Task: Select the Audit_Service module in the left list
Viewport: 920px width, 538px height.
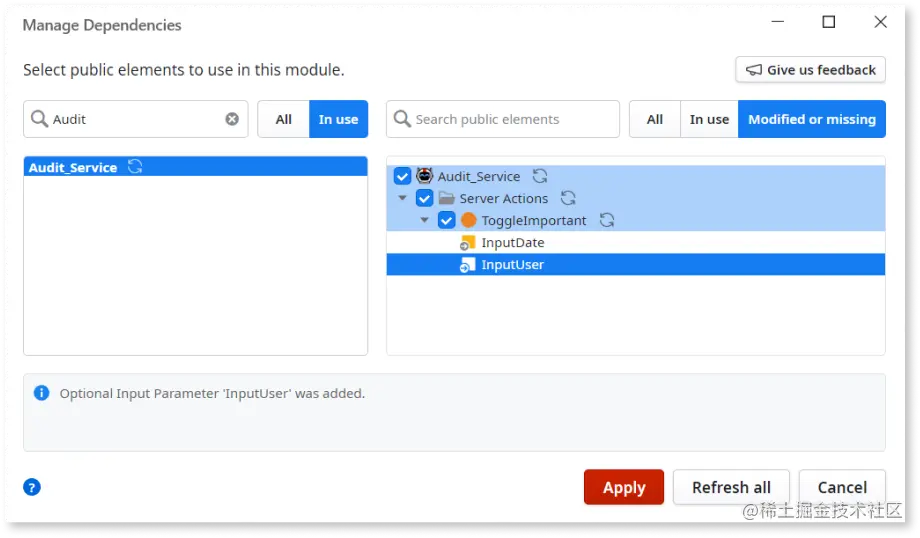Action: (x=195, y=167)
